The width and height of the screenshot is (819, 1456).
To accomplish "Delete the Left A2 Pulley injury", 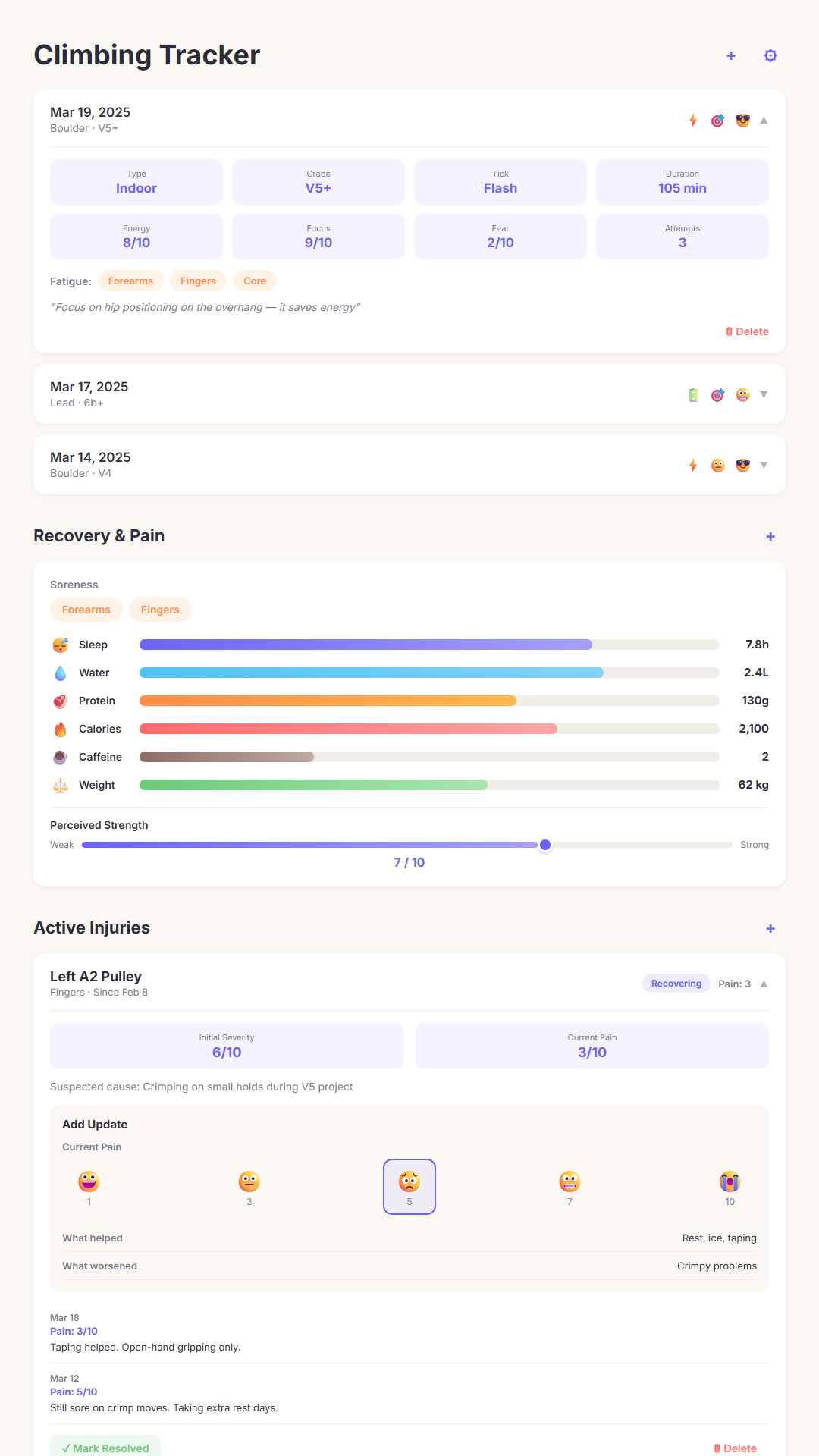I will click(735, 1448).
